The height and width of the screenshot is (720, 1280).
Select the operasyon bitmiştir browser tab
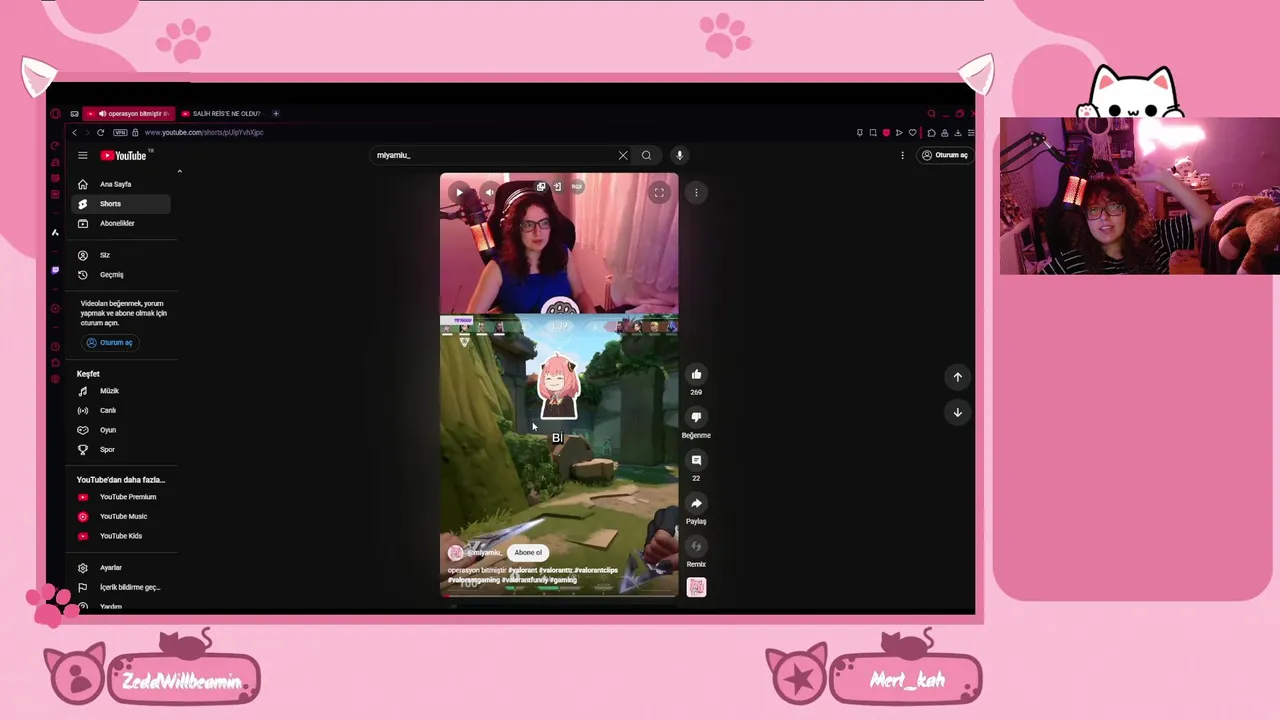(129, 113)
